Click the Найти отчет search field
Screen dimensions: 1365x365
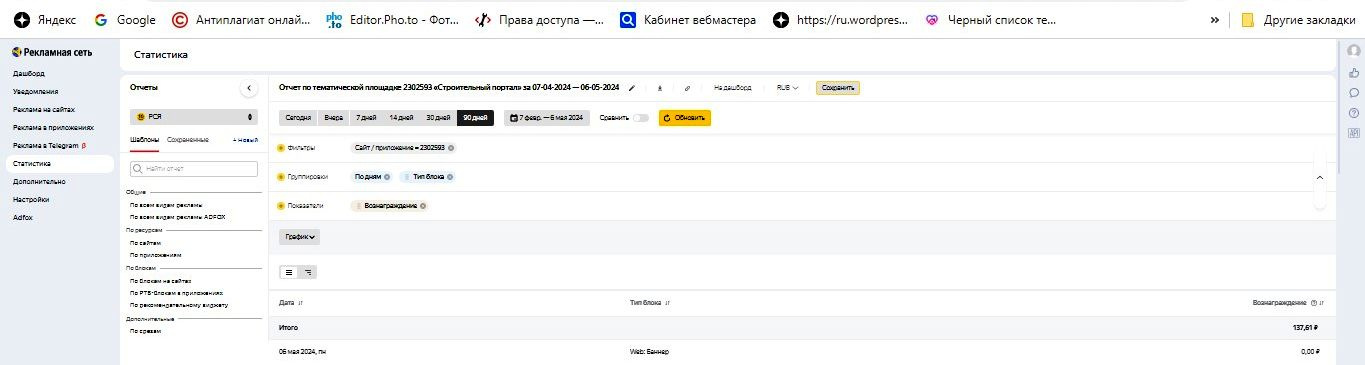[x=194, y=169]
